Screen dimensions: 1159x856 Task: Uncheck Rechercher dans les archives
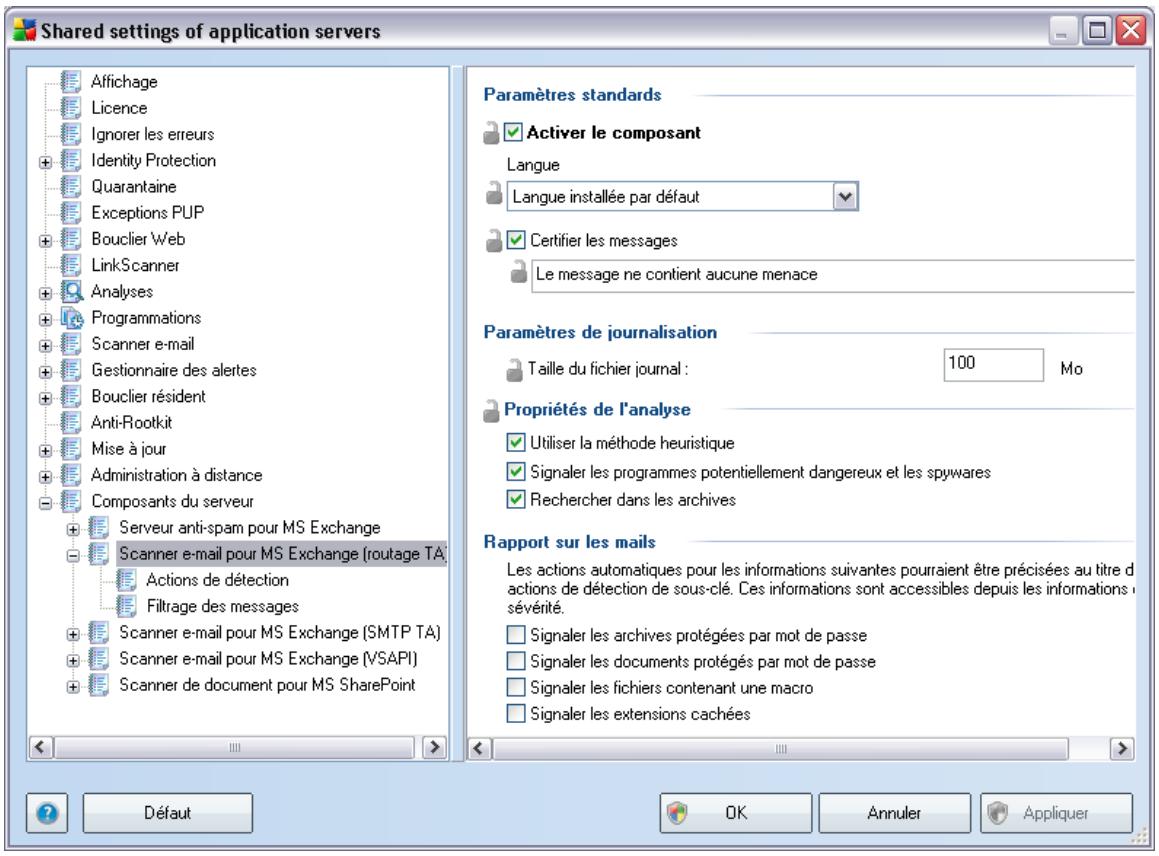tap(516, 500)
